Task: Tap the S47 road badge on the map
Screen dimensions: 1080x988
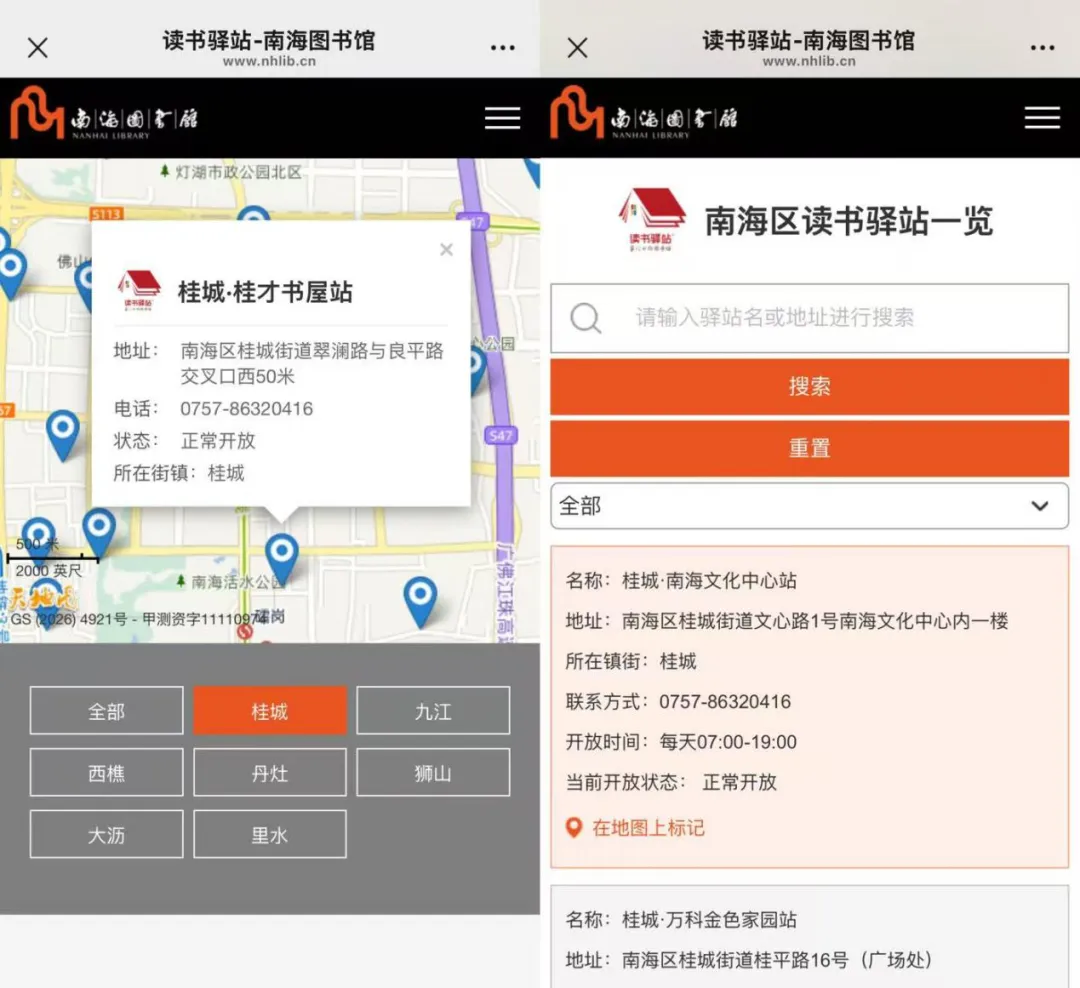Action: 501,435
